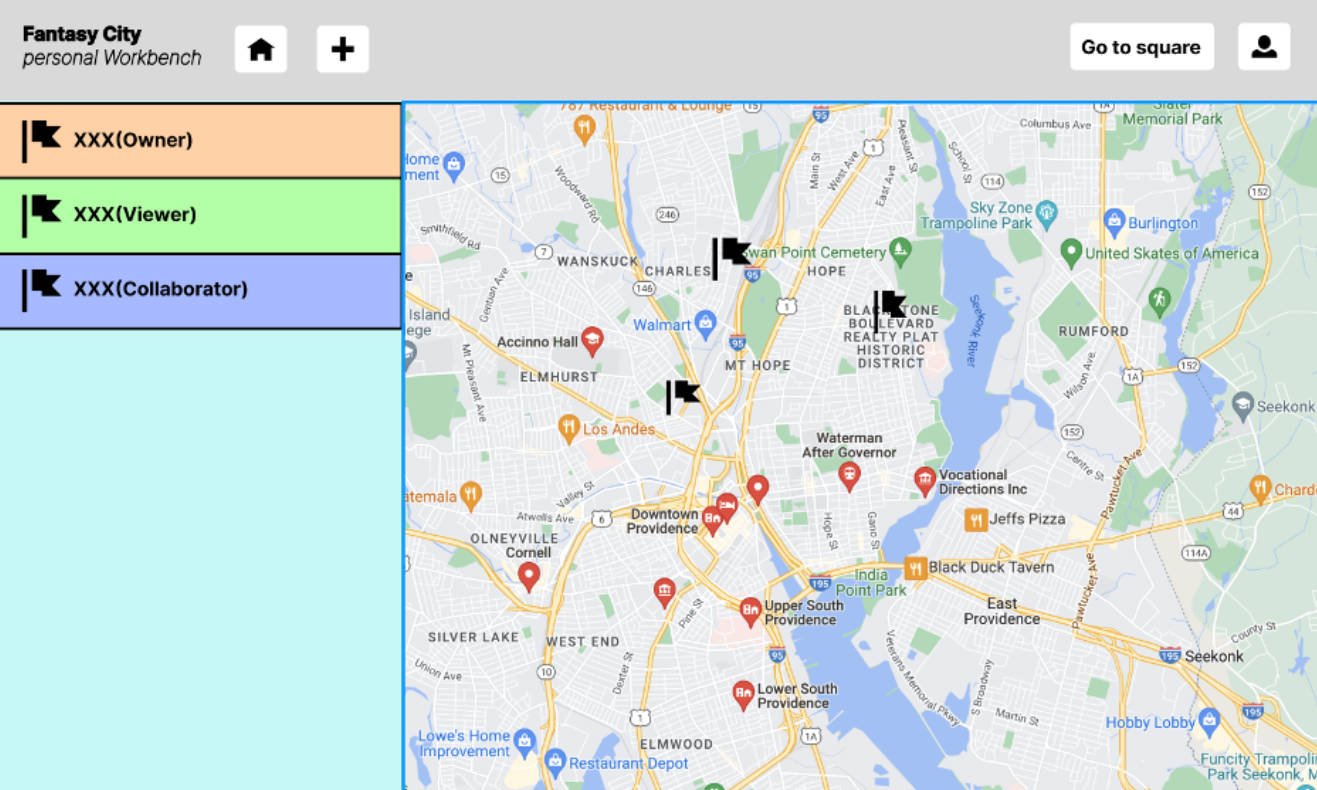
Task: Click the Go to square button
Action: (1141, 47)
